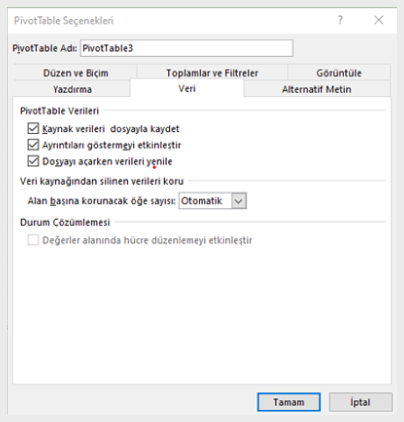Check Değerler alanında hücre düzenlemeyi etkinleştir
The height and width of the screenshot is (422, 404).
[x=33, y=240]
